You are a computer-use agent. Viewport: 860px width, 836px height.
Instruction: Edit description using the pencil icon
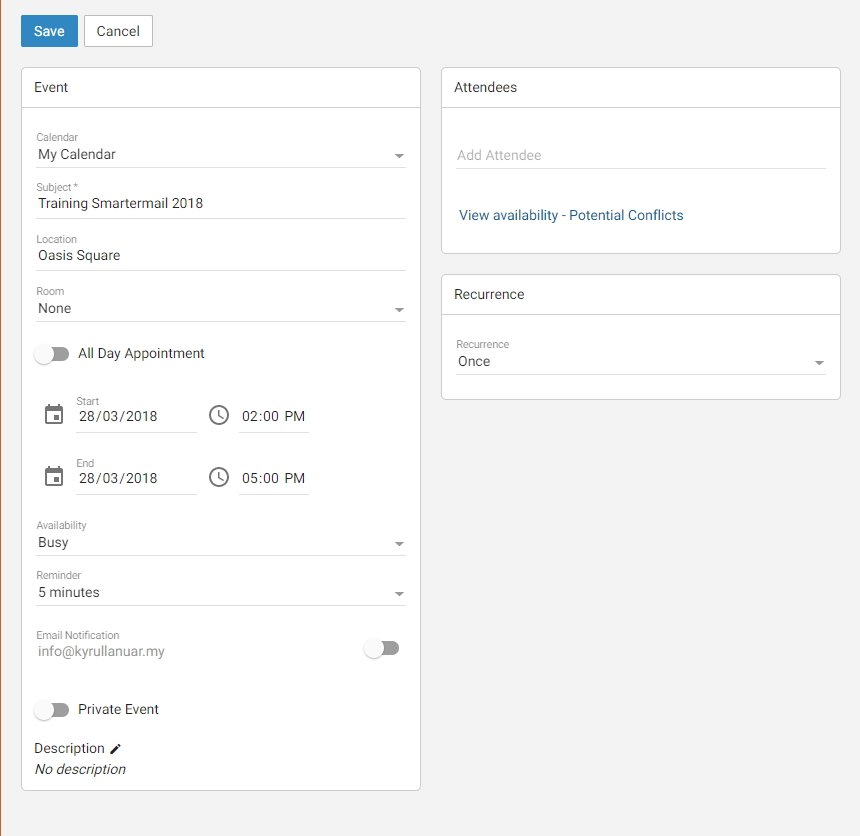coord(115,749)
